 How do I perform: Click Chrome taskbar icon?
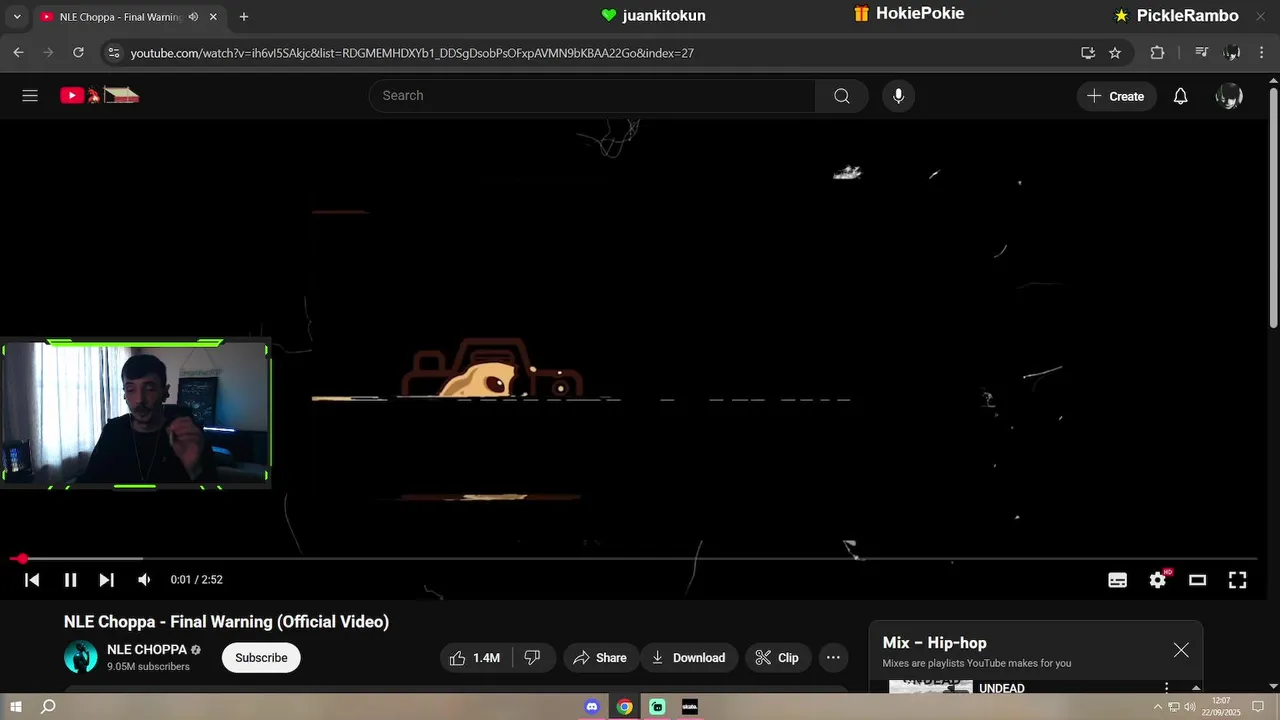click(x=625, y=707)
